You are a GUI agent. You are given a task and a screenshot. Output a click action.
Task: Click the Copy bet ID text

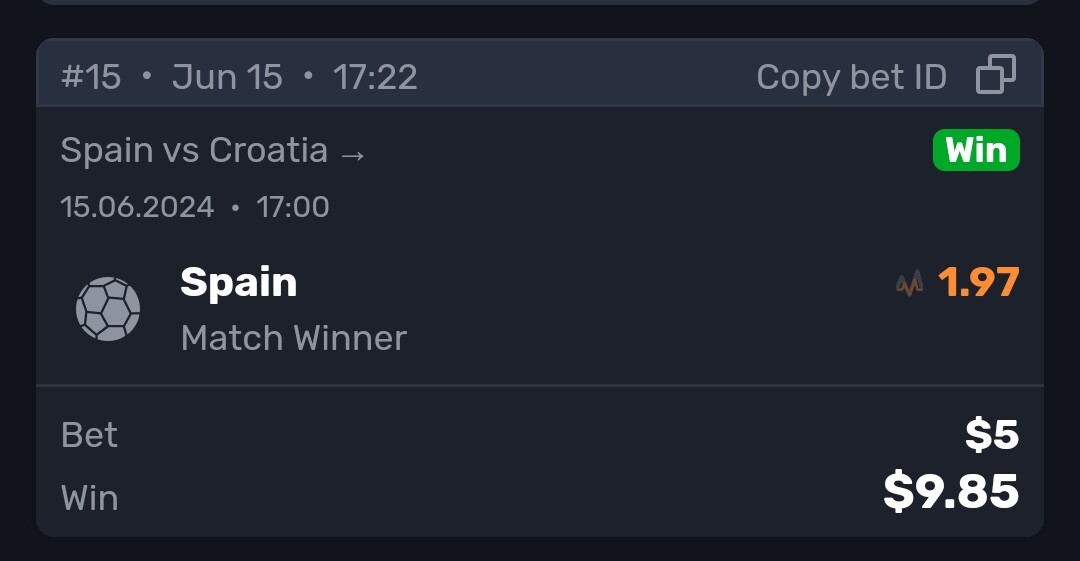click(x=851, y=76)
